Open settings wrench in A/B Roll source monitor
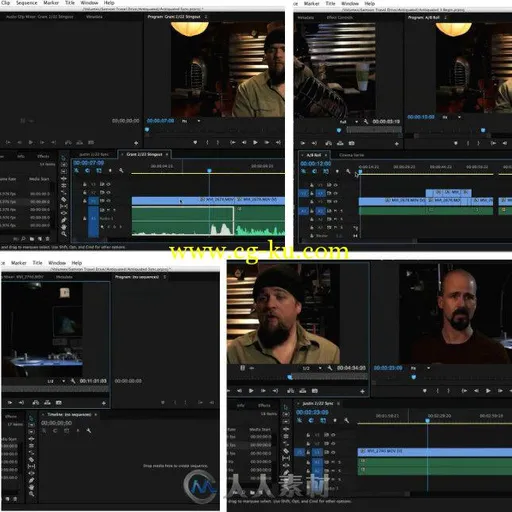 [x=366, y=122]
